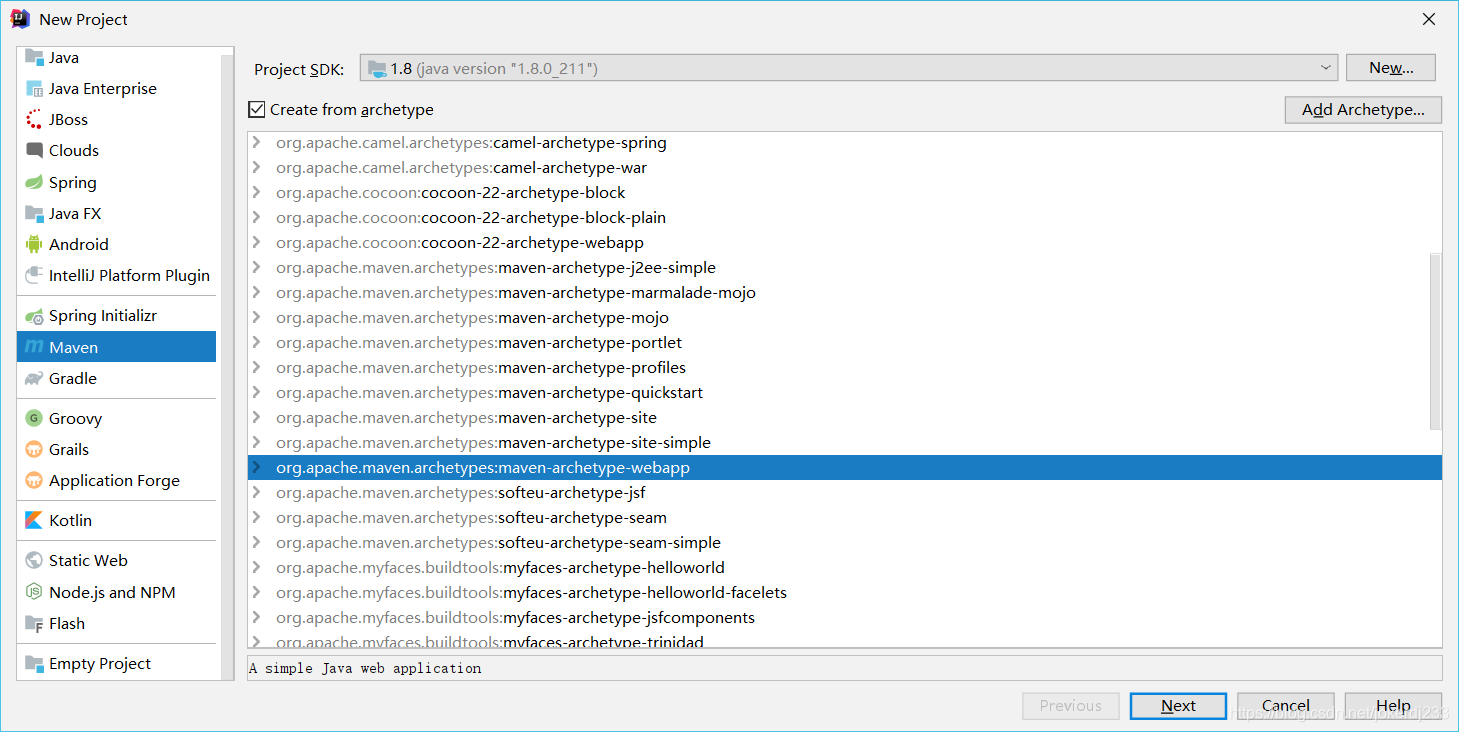Select Spring Initializr project type
This screenshot has height=732, width=1459.
[103, 315]
